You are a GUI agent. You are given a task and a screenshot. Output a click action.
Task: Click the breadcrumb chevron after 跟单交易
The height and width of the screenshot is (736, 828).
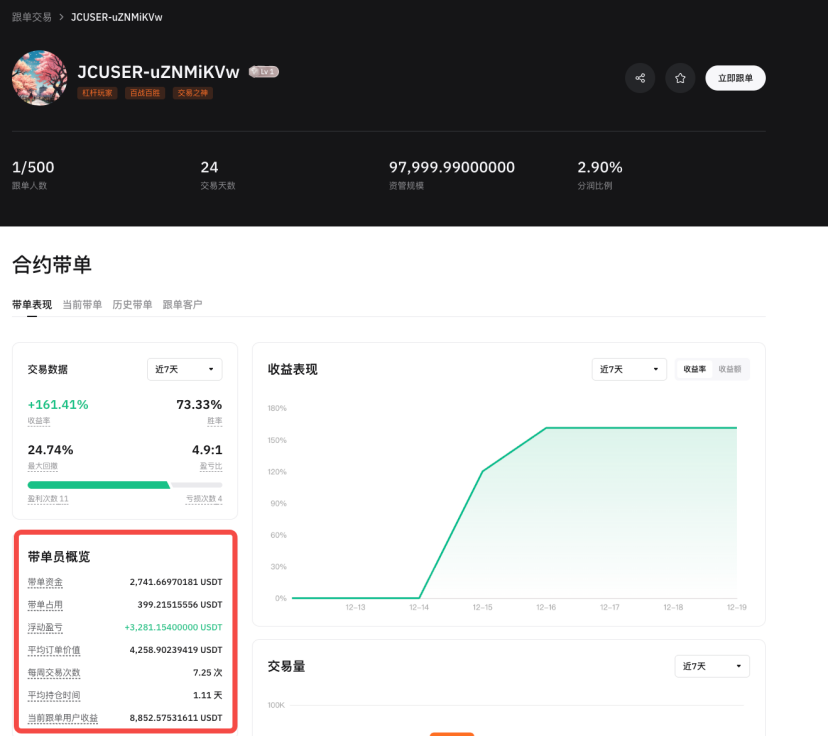[x=61, y=17]
